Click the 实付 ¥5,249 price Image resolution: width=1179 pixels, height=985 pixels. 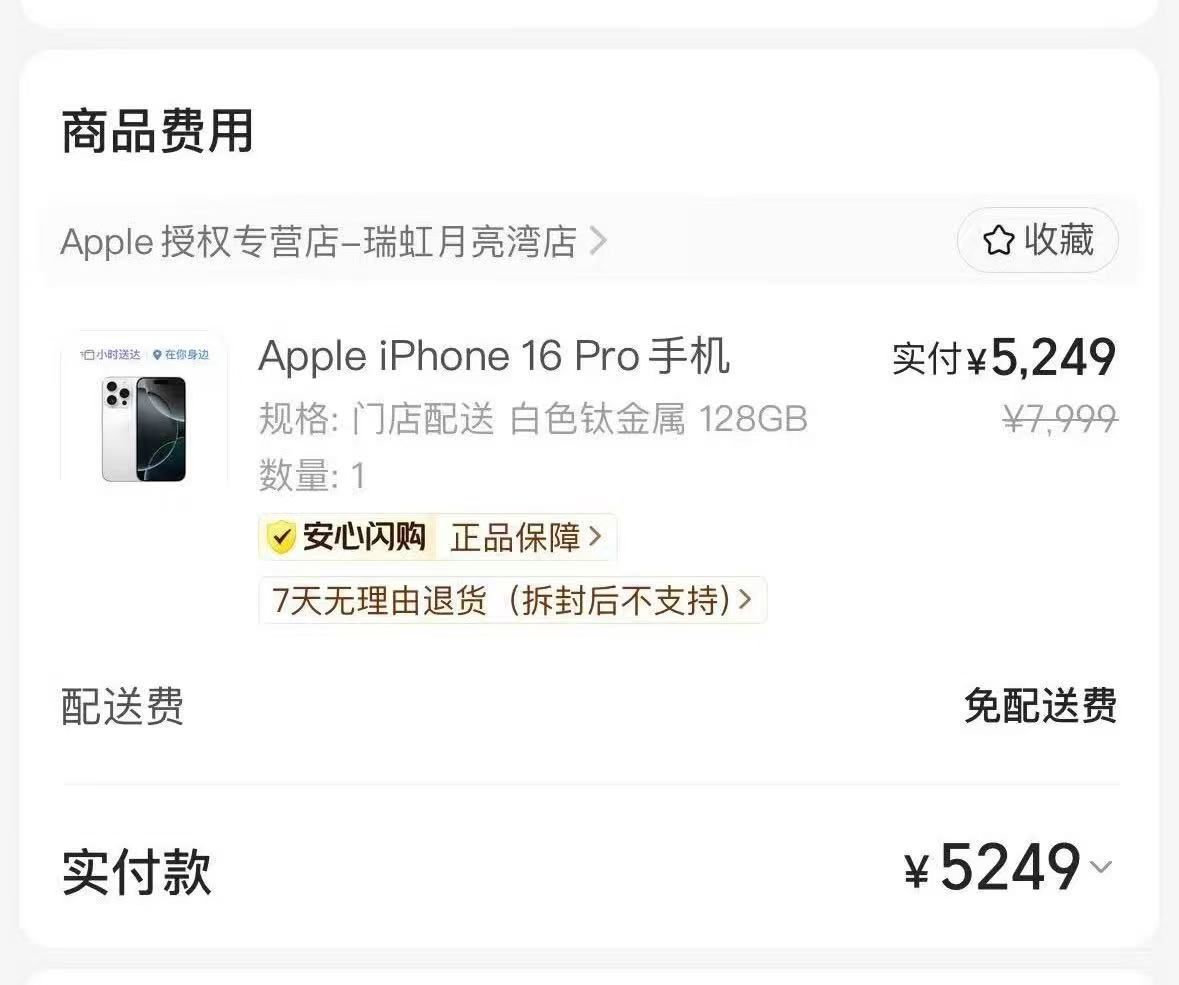tap(1004, 358)
